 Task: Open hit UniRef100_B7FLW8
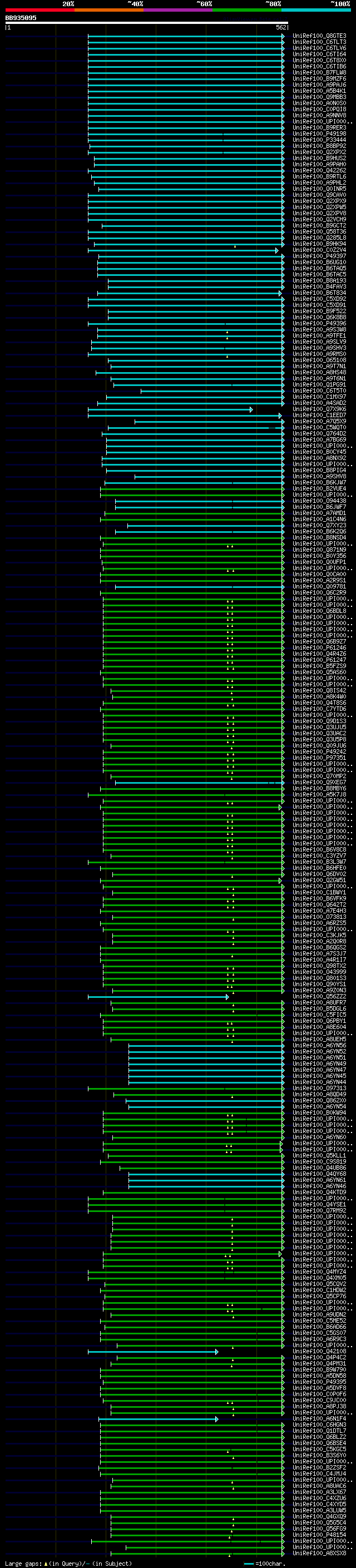point(319,72)
